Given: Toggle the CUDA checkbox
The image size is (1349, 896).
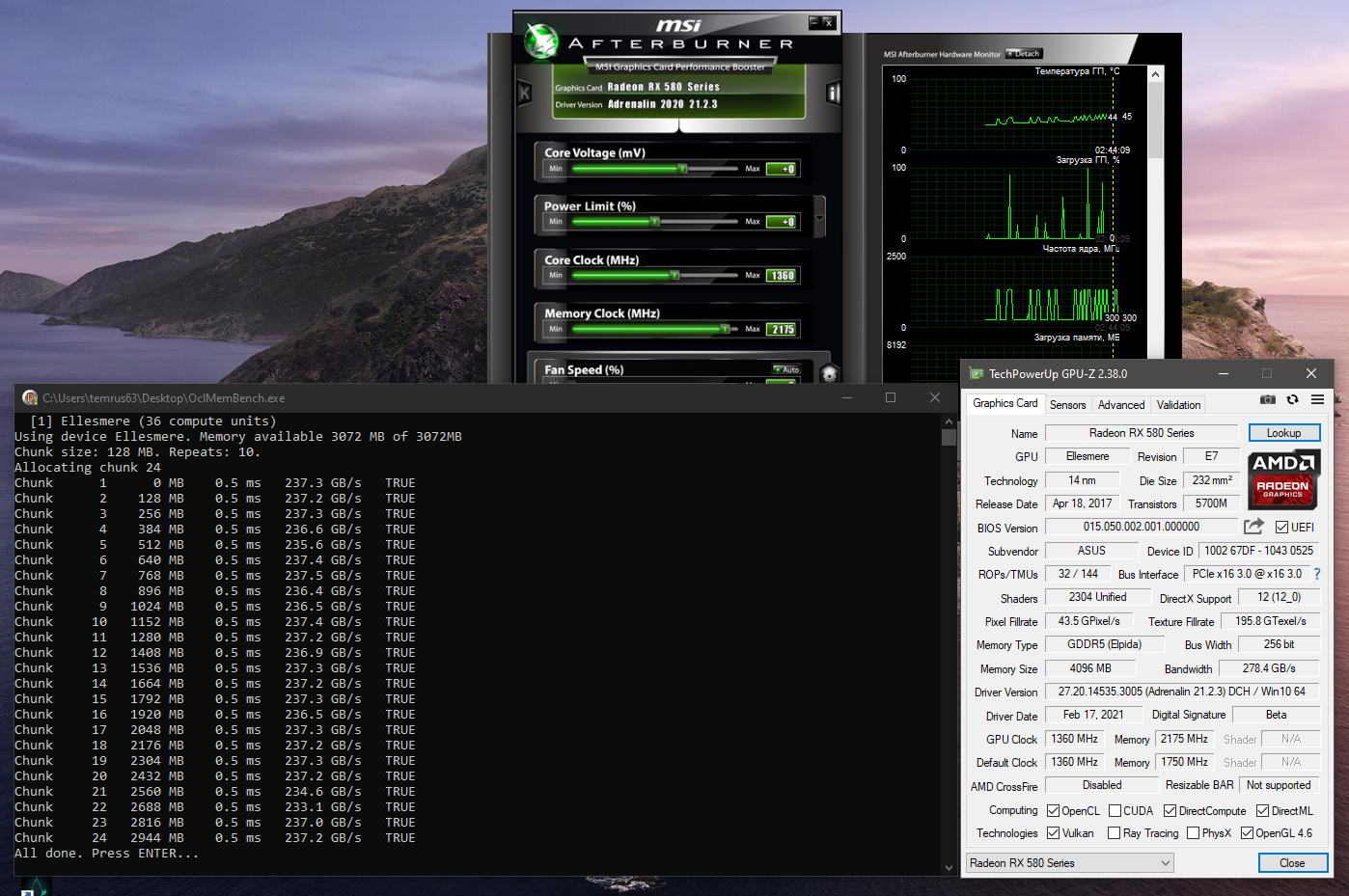Looking at the screenshot, I should click(x=1115, y=811).
